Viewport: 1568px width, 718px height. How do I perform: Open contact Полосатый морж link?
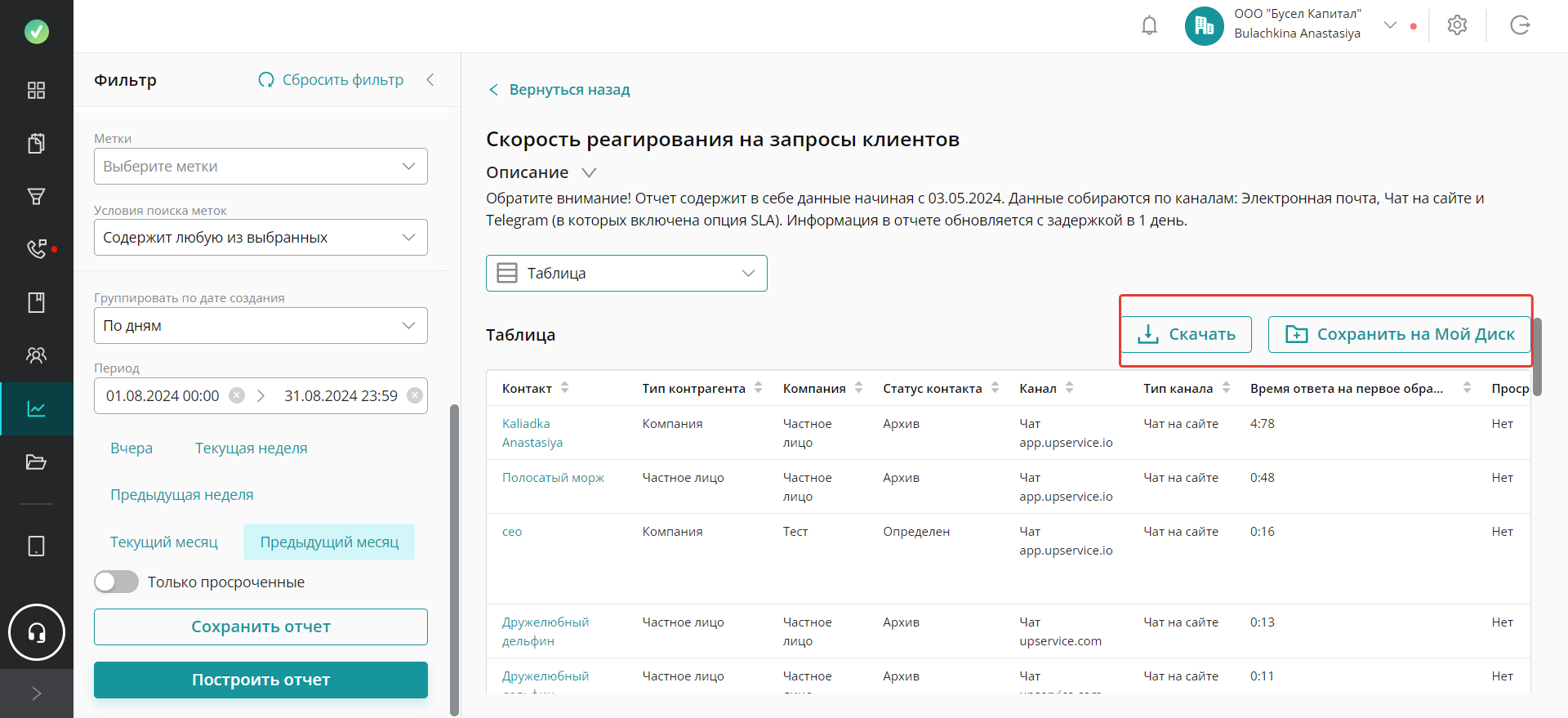pyautogui.click(x=553, y=478)
